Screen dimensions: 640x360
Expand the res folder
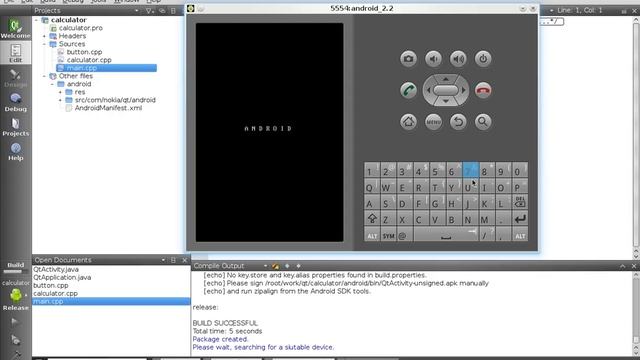(60, 92)
